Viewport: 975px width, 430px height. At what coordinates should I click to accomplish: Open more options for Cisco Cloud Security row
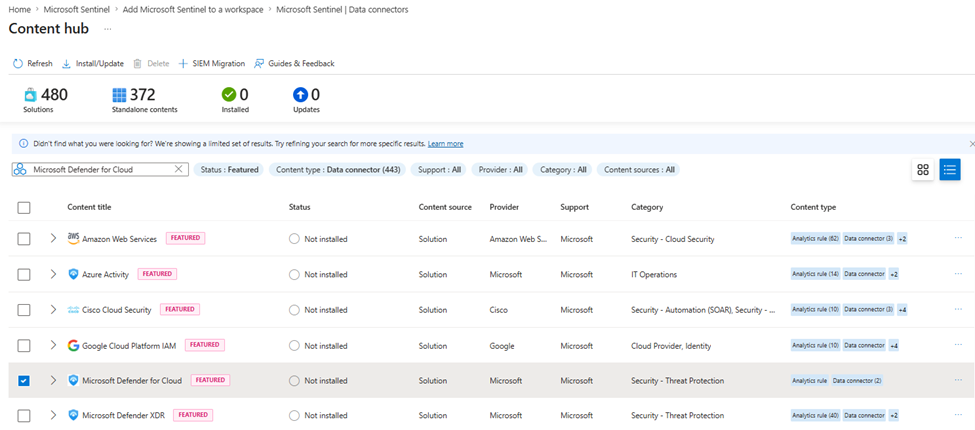tap(958, 309)
